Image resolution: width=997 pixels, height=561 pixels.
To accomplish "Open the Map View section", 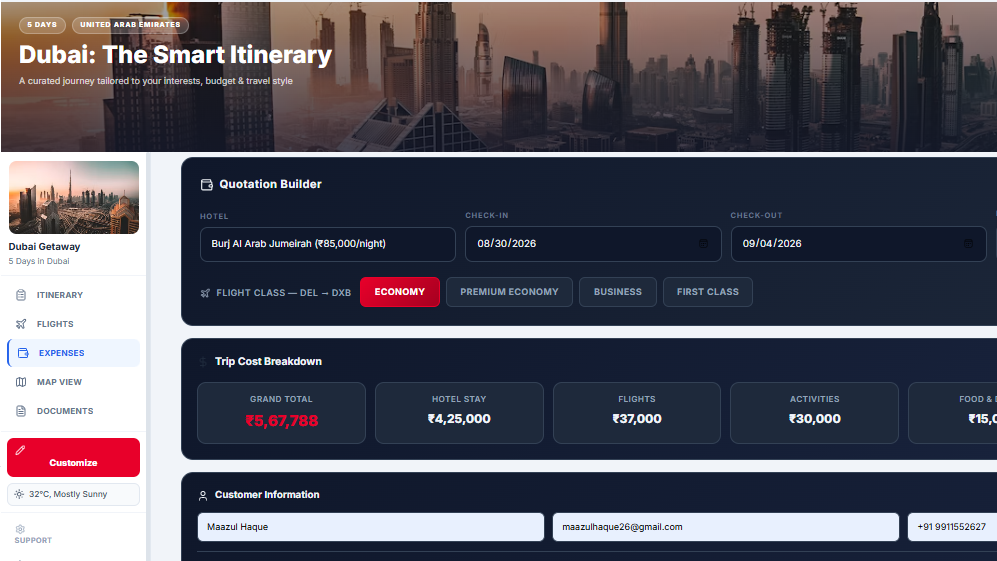I will 74,382.
